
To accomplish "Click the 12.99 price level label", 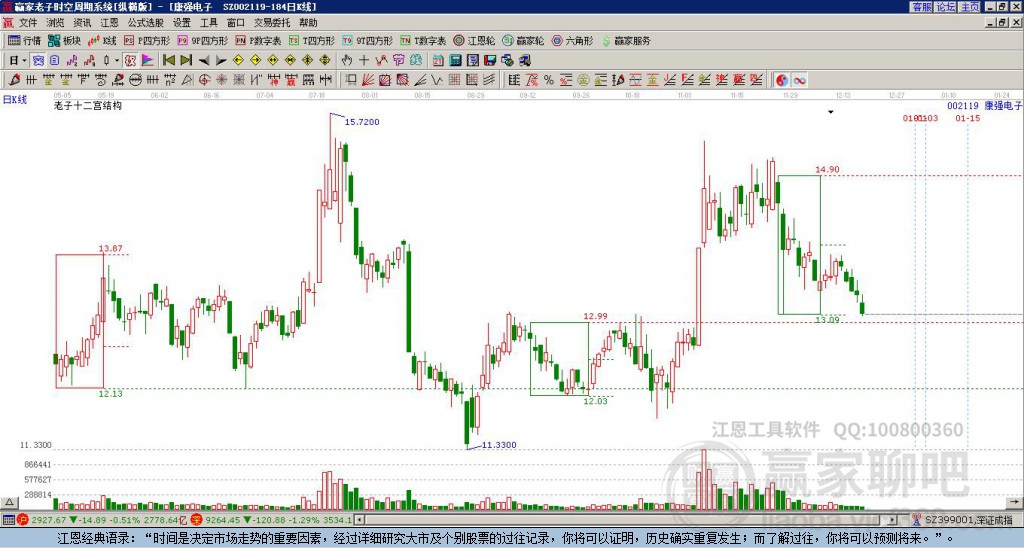I will click(596, 316).
